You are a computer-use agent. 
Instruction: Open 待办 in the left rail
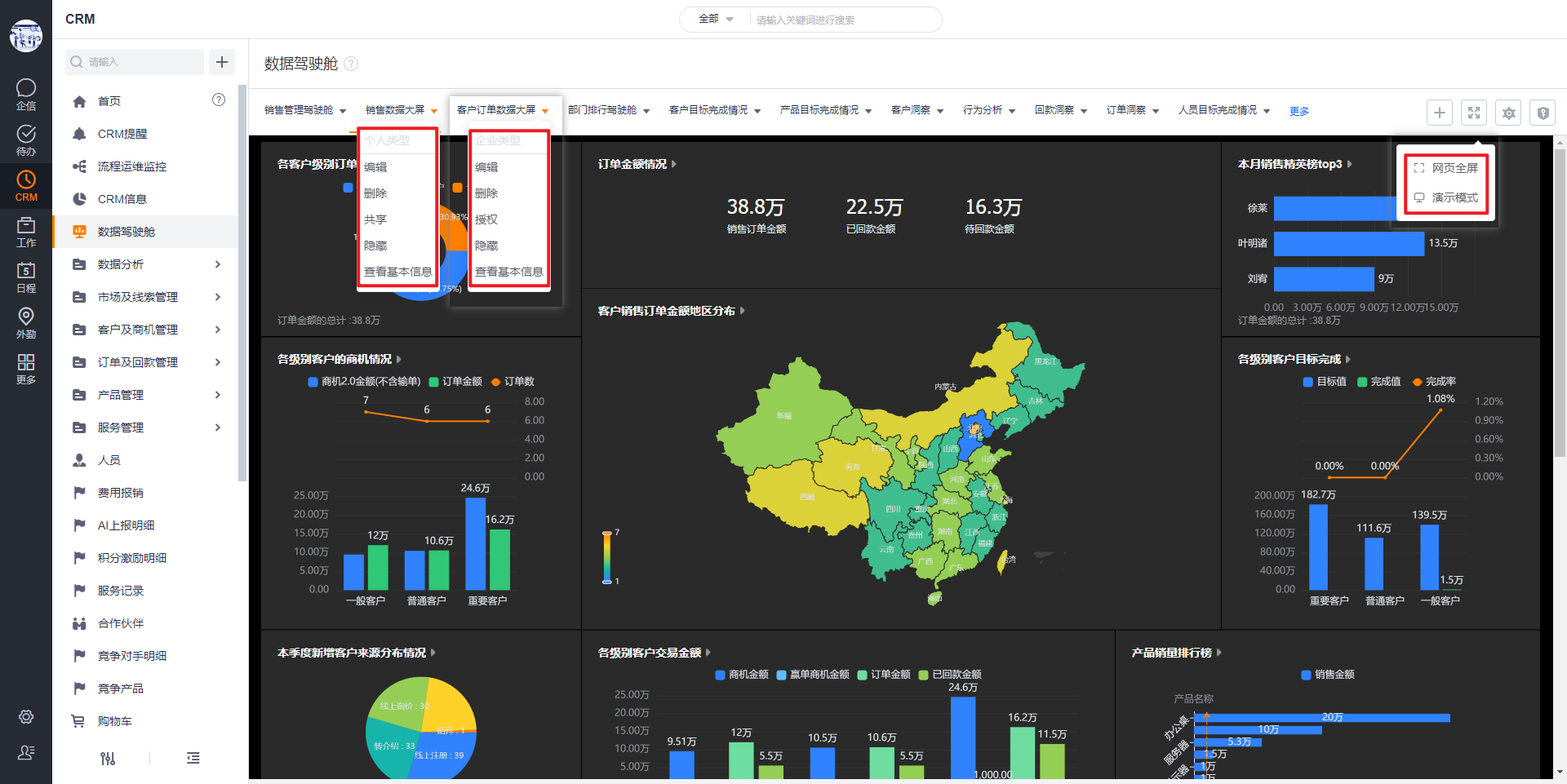[x=26, y=140]
